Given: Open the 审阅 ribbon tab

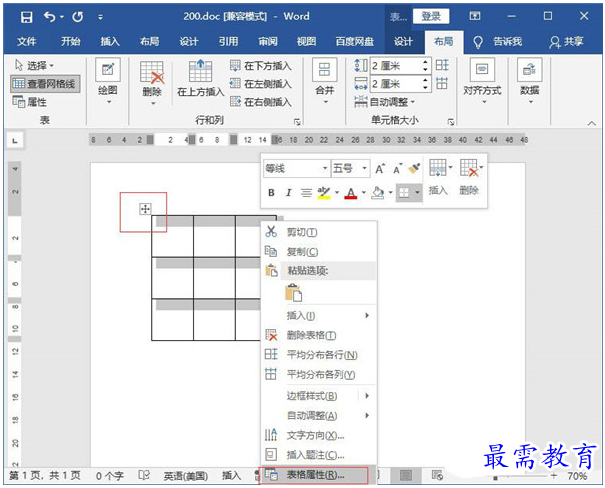Looking at the screenshot, I should click(268, 41).
